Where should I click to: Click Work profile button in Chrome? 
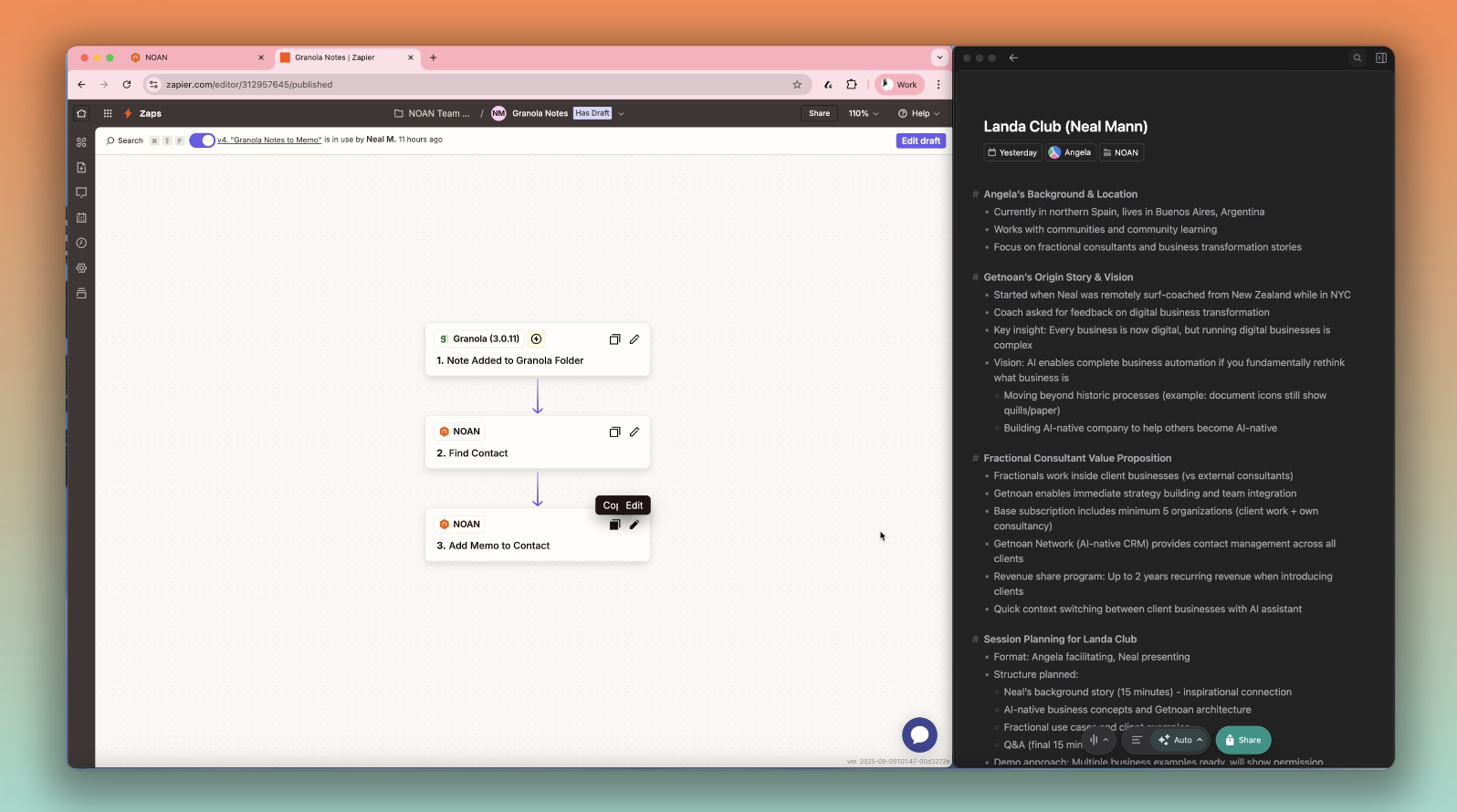pyautogui.click(x=899, y=85)
